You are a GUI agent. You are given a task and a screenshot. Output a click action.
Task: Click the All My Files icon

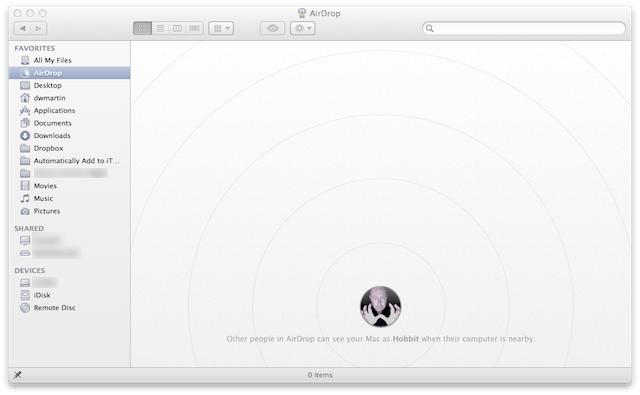point(25,60)
